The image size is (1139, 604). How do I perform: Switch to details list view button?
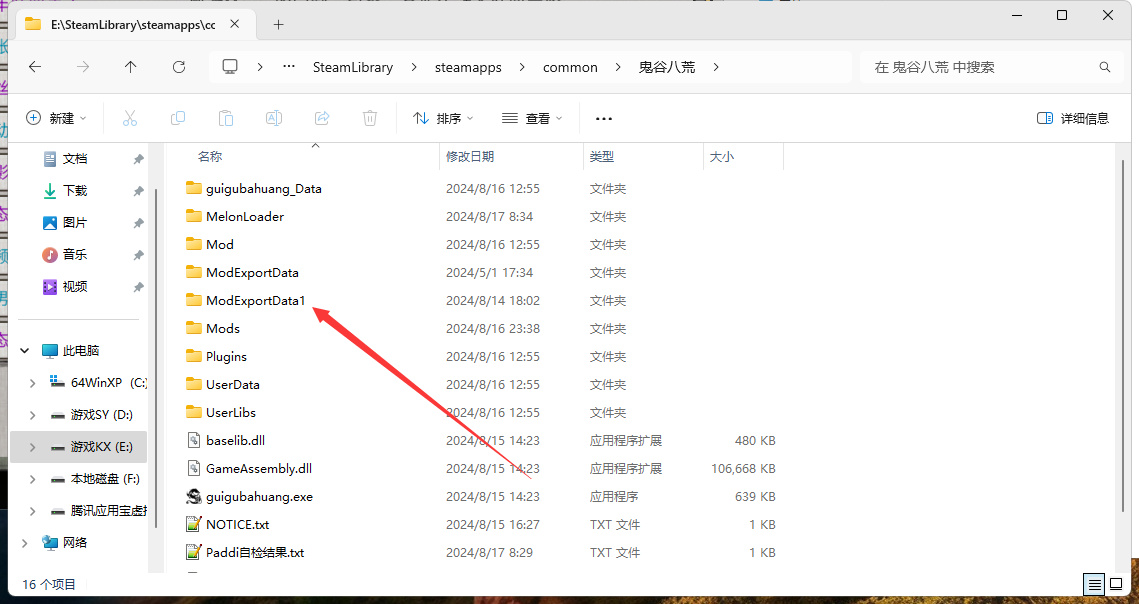1093,584
